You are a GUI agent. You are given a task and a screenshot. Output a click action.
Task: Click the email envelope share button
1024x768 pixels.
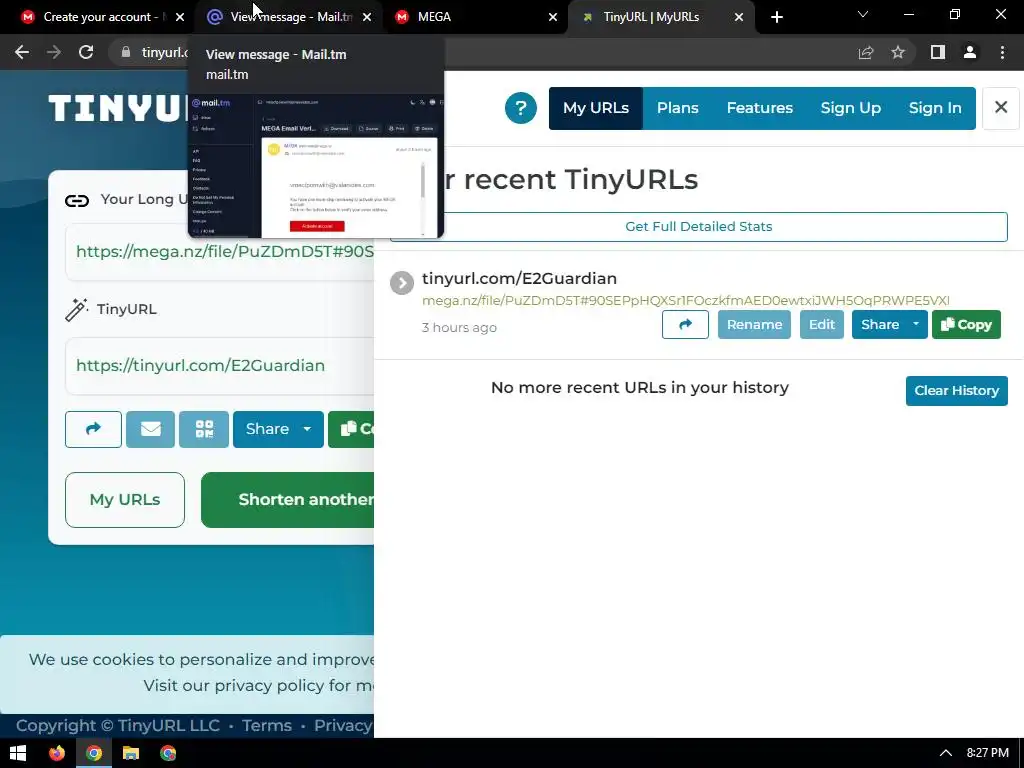click(x=150, y=429)
